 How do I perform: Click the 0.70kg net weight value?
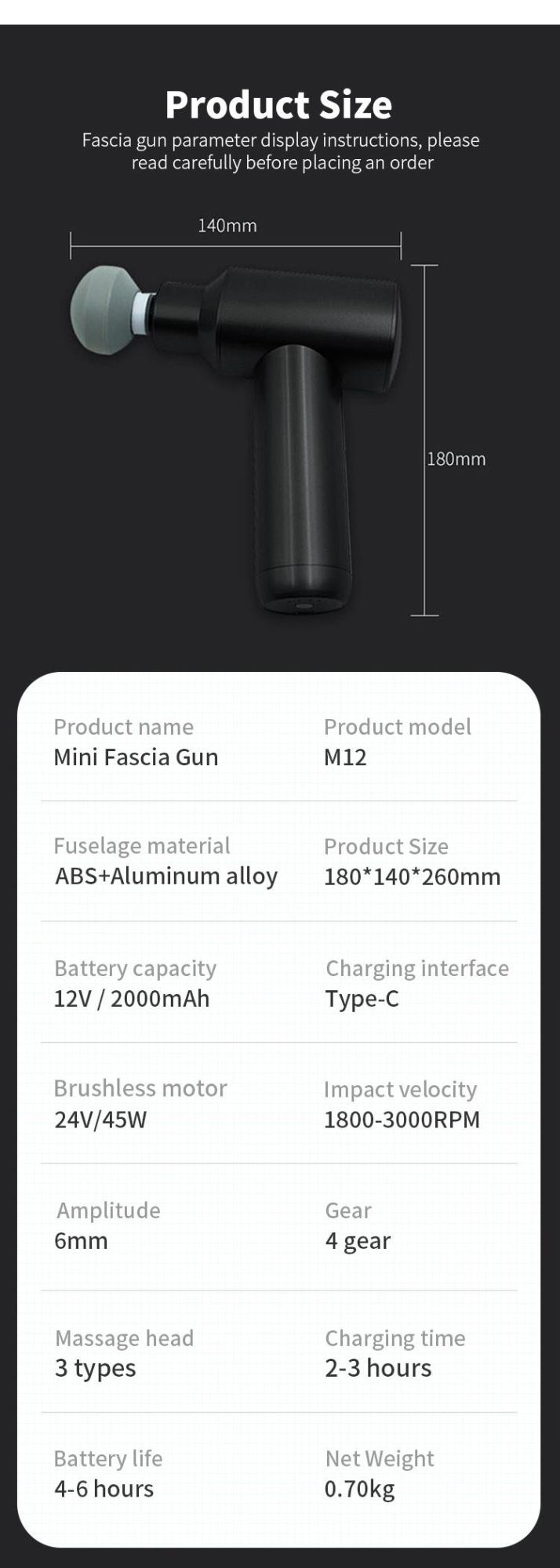[x=359, y=1489]
